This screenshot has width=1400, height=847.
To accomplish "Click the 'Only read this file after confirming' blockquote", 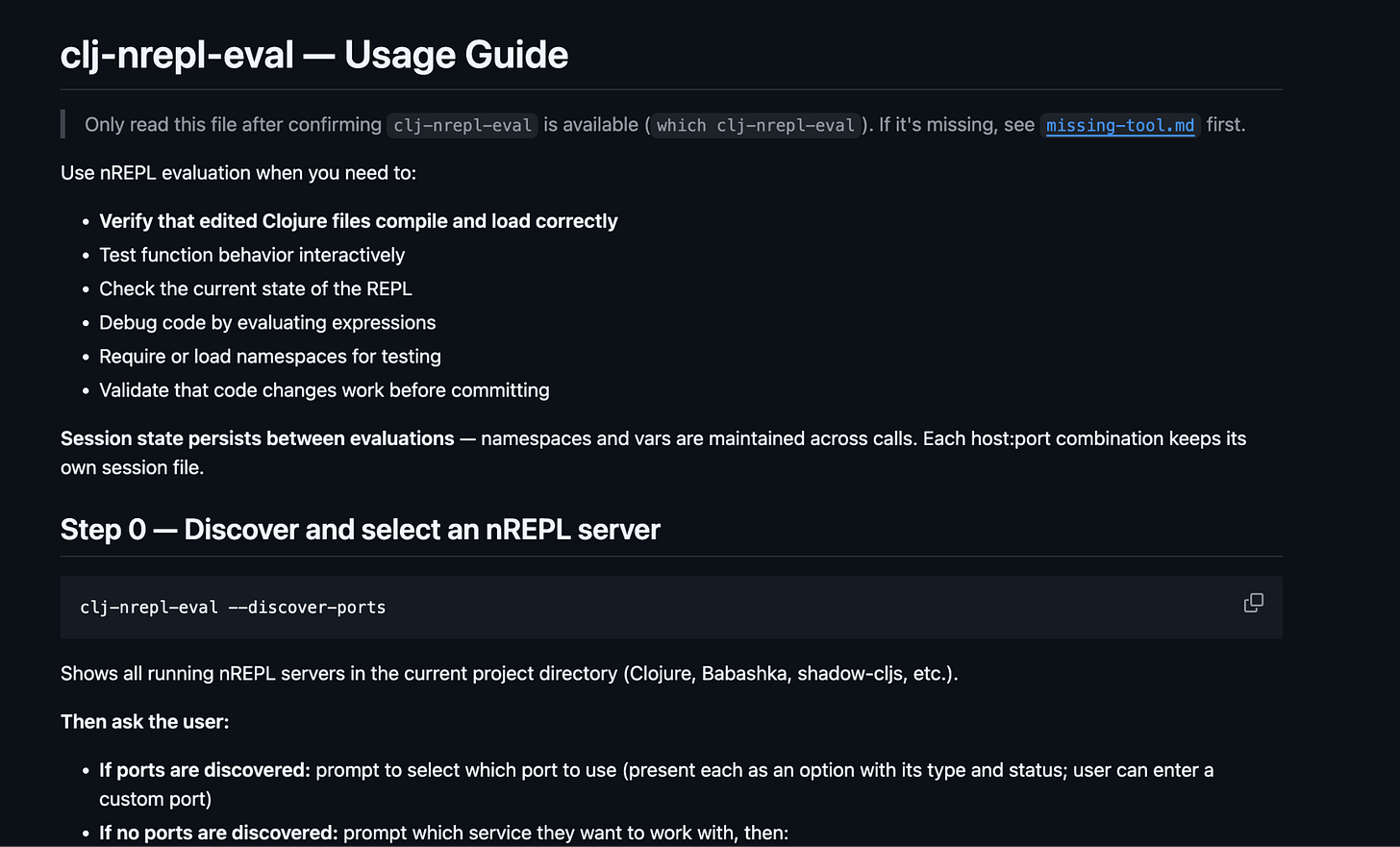I will (664, 125).
